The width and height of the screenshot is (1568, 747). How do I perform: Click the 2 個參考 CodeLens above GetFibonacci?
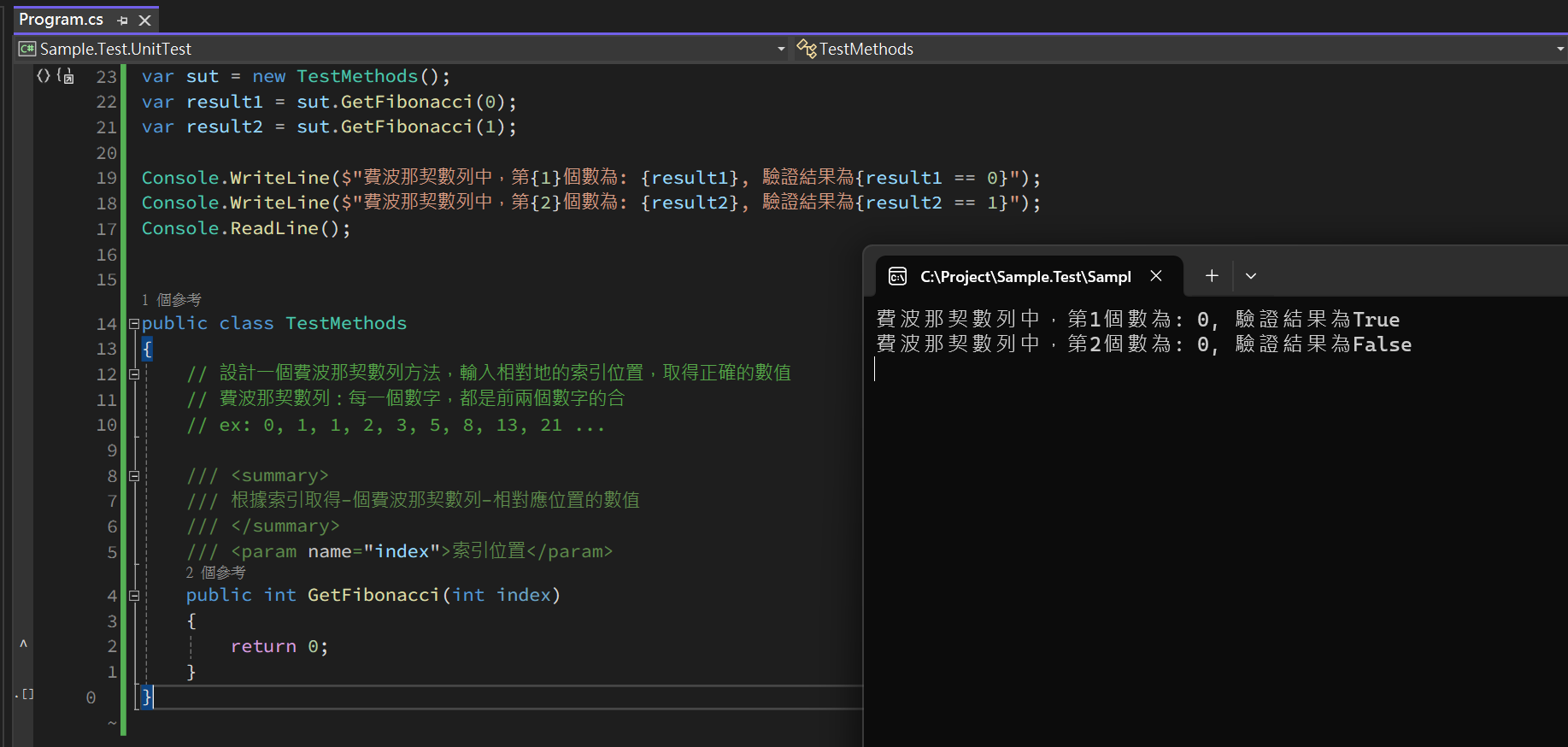point(215,573)
